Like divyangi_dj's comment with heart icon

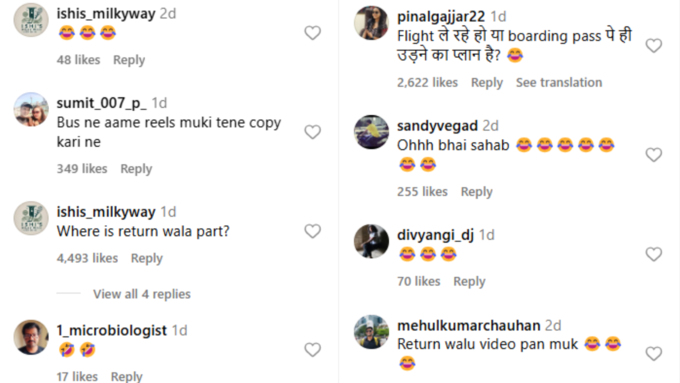pos(654,254)
